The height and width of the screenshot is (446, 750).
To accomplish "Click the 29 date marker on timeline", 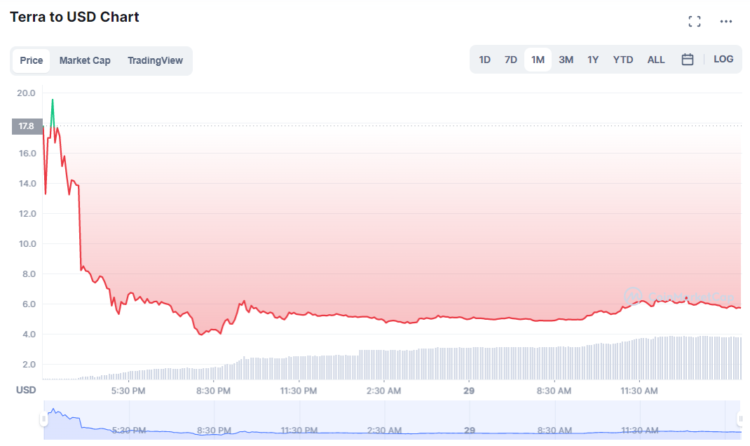I will tap(469, 390).
